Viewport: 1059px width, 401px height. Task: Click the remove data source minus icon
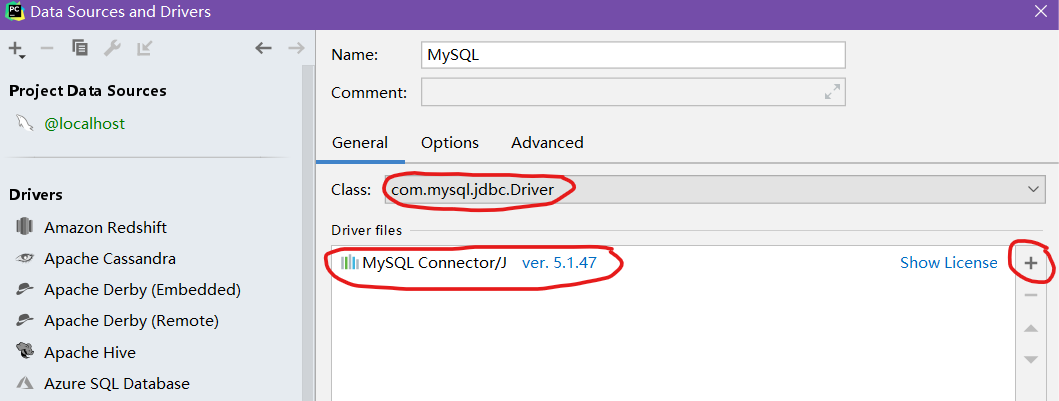47,48
